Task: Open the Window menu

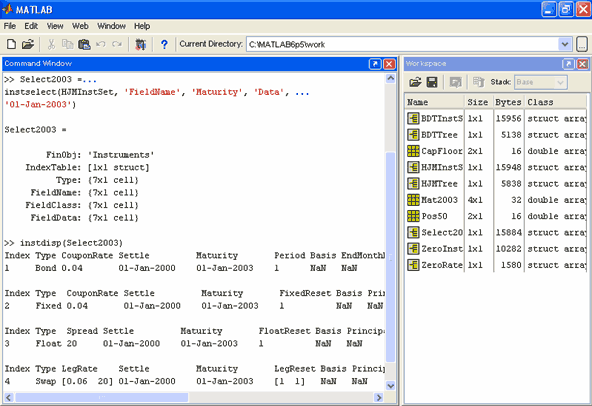Action: pos(111,26)
